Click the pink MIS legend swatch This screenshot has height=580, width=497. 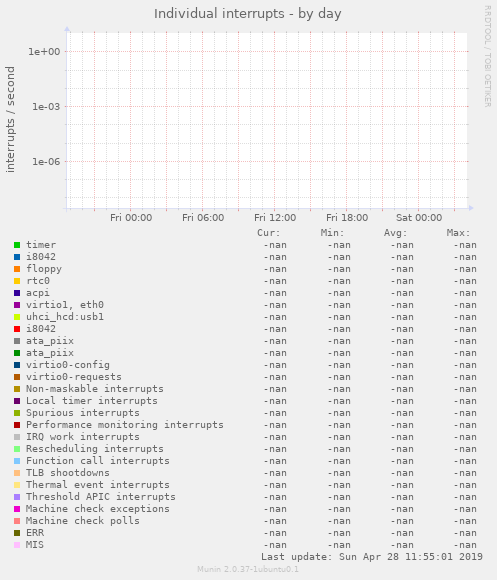pos(17,545)
